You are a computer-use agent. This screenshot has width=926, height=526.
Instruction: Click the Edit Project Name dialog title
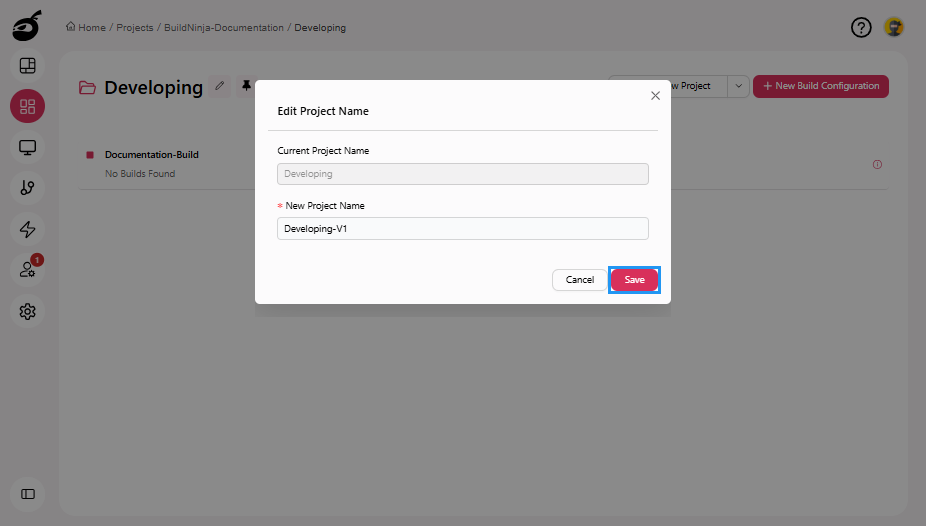(x=323, y=111)
